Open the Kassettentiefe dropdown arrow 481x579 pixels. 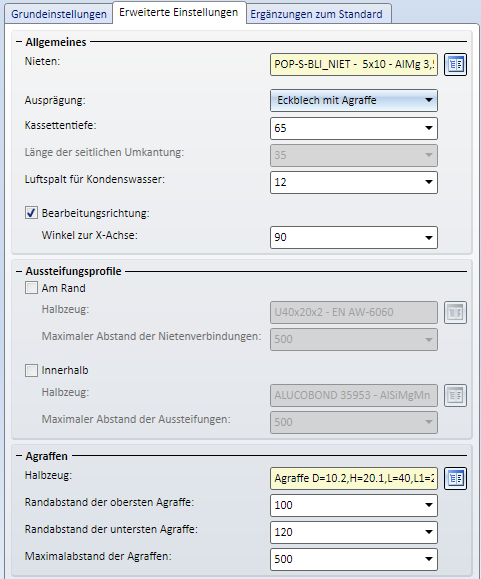[429, 128]
